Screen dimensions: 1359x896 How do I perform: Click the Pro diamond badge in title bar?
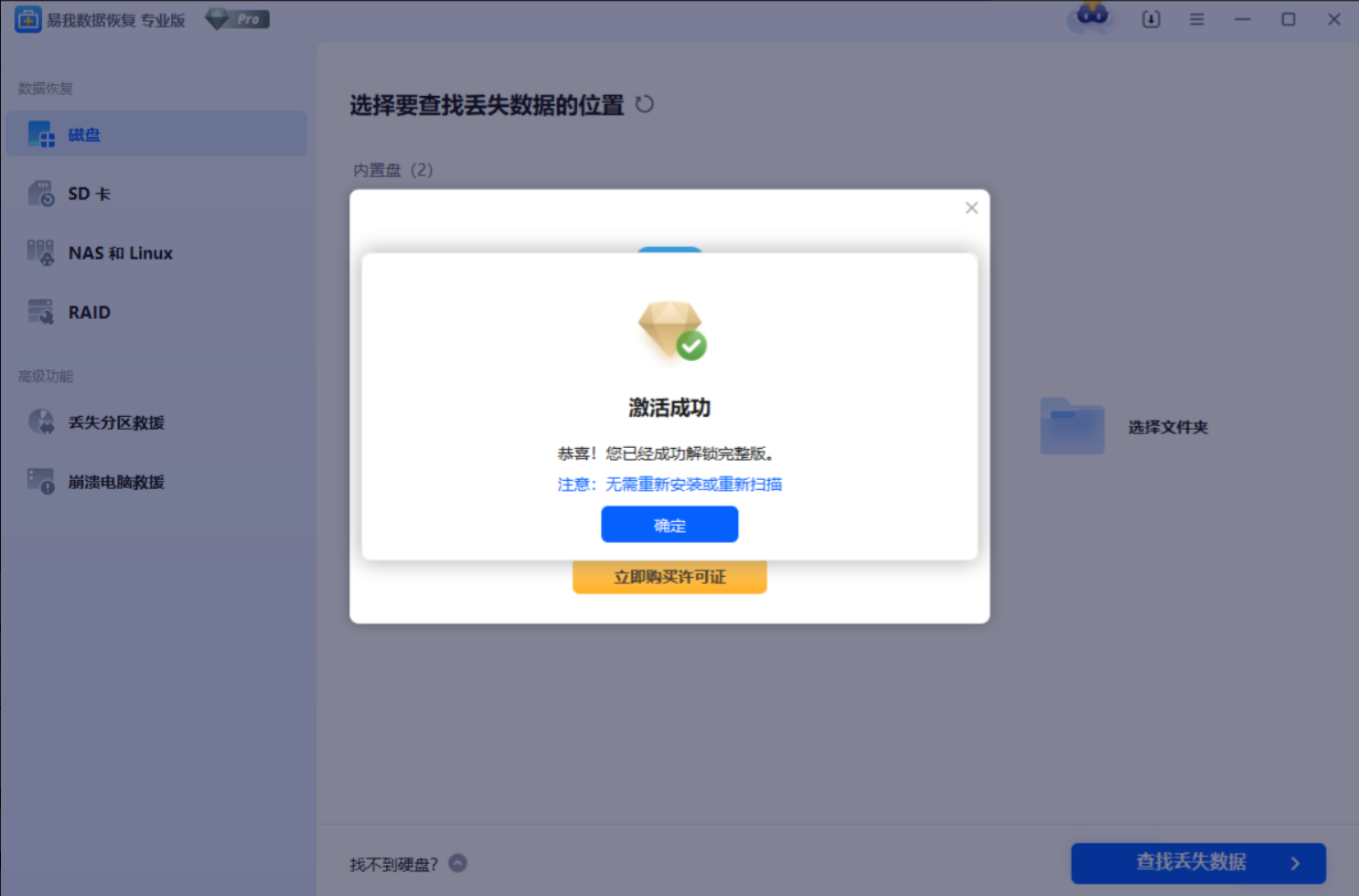(x=237, y=19)
